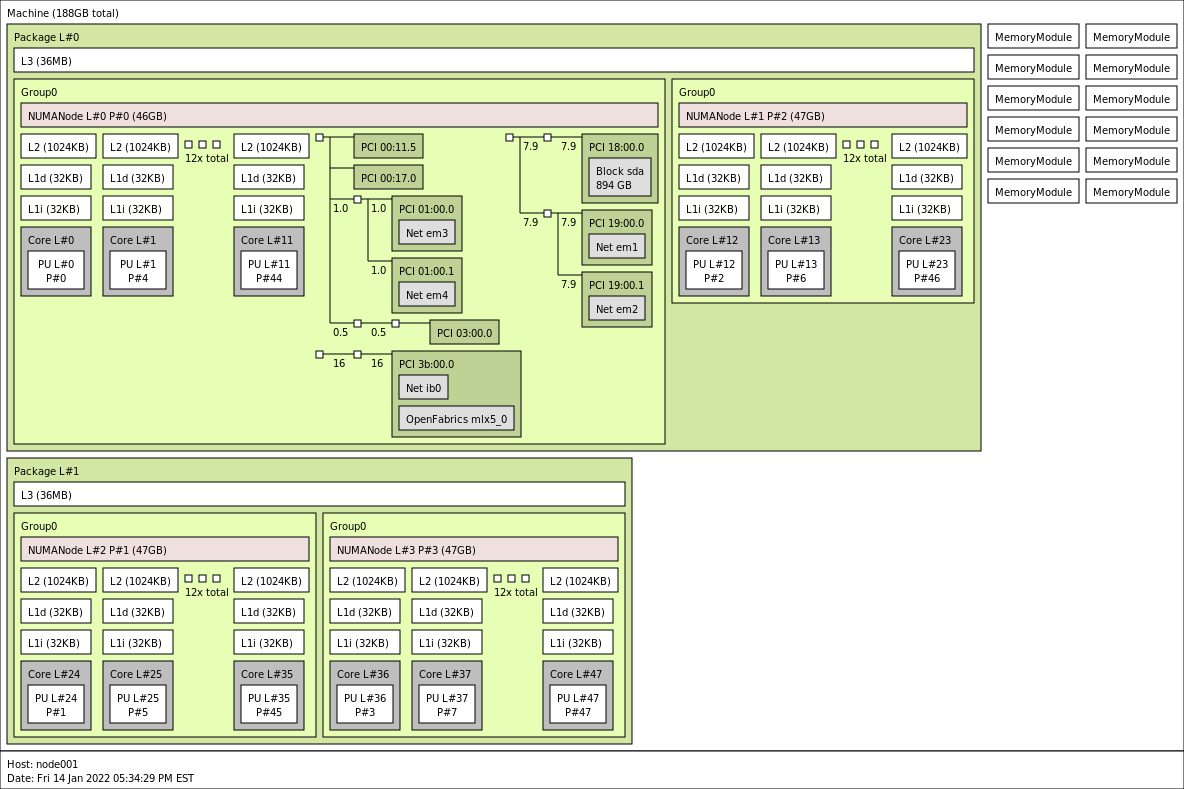
Task: Select the Core L#0 label
Action: click(x=51, y=240)
